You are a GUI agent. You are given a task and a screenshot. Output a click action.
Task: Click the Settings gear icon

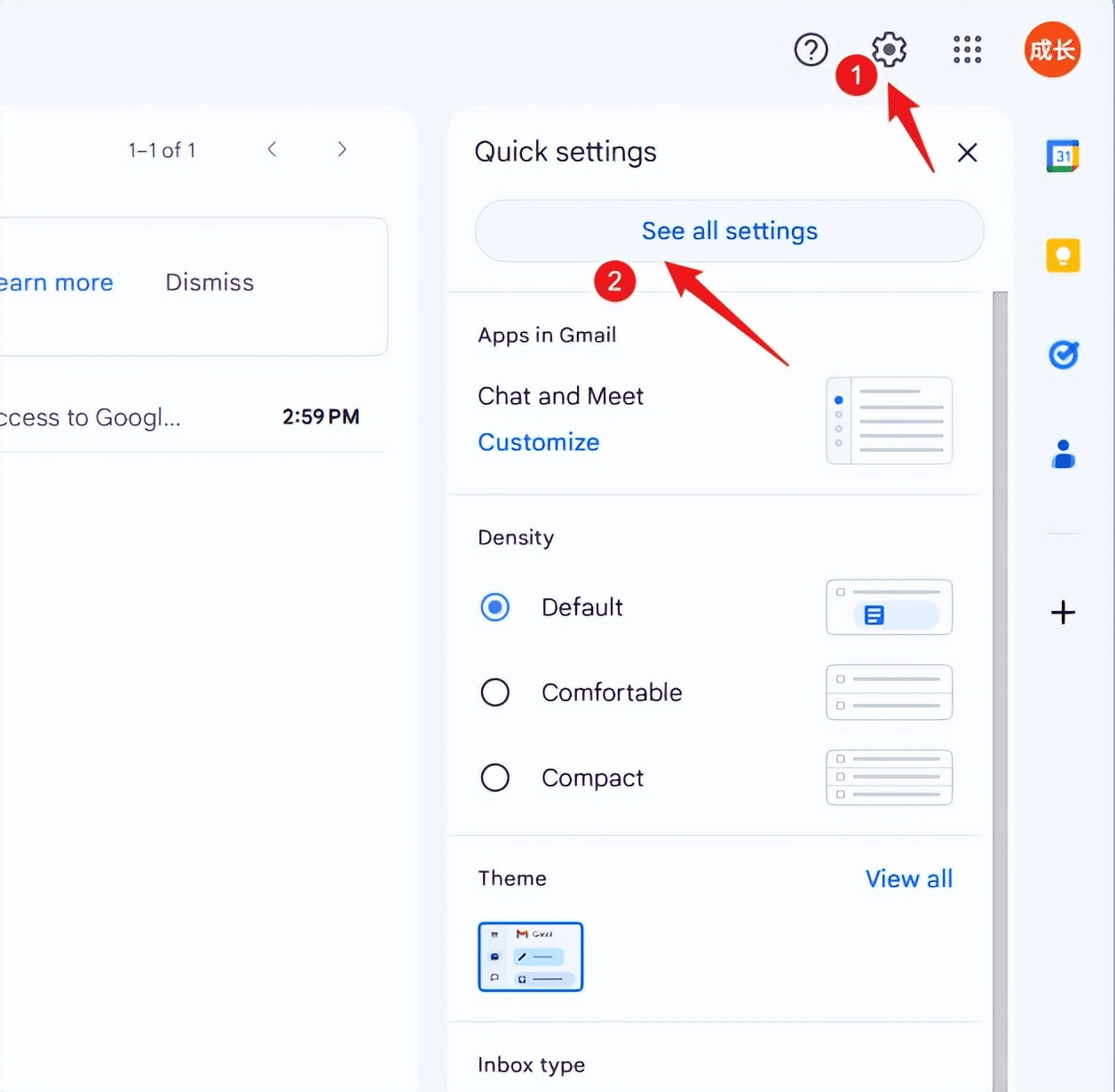[x=889, y=50]
